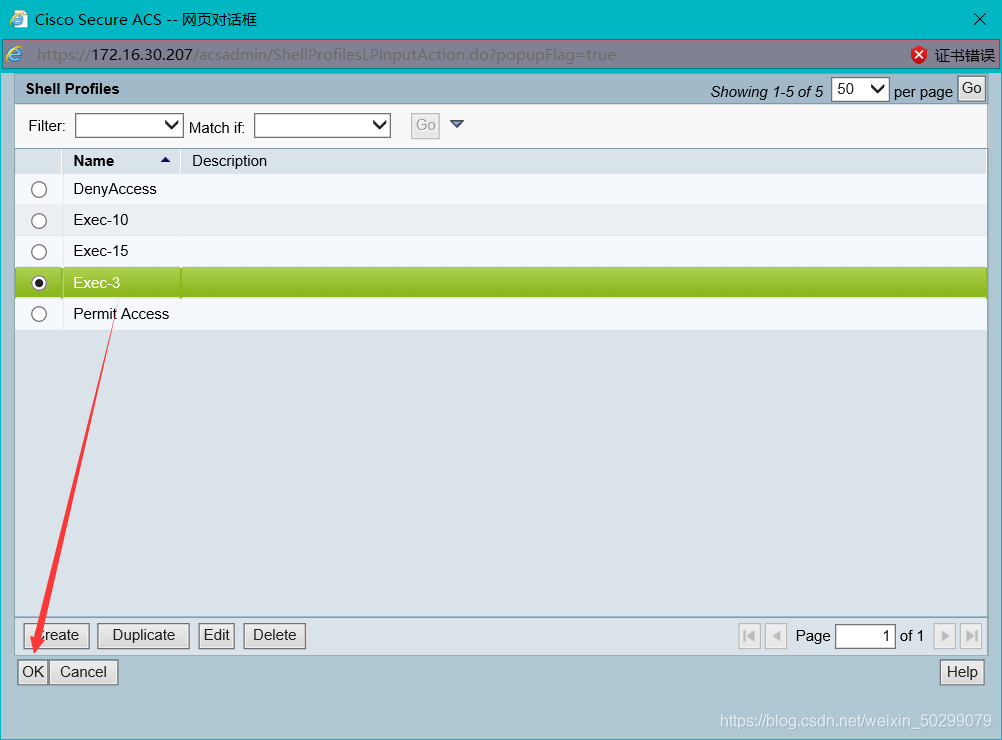Go to the first page icon
Viewport: 1002px width, 740px height.
point(750,636)
